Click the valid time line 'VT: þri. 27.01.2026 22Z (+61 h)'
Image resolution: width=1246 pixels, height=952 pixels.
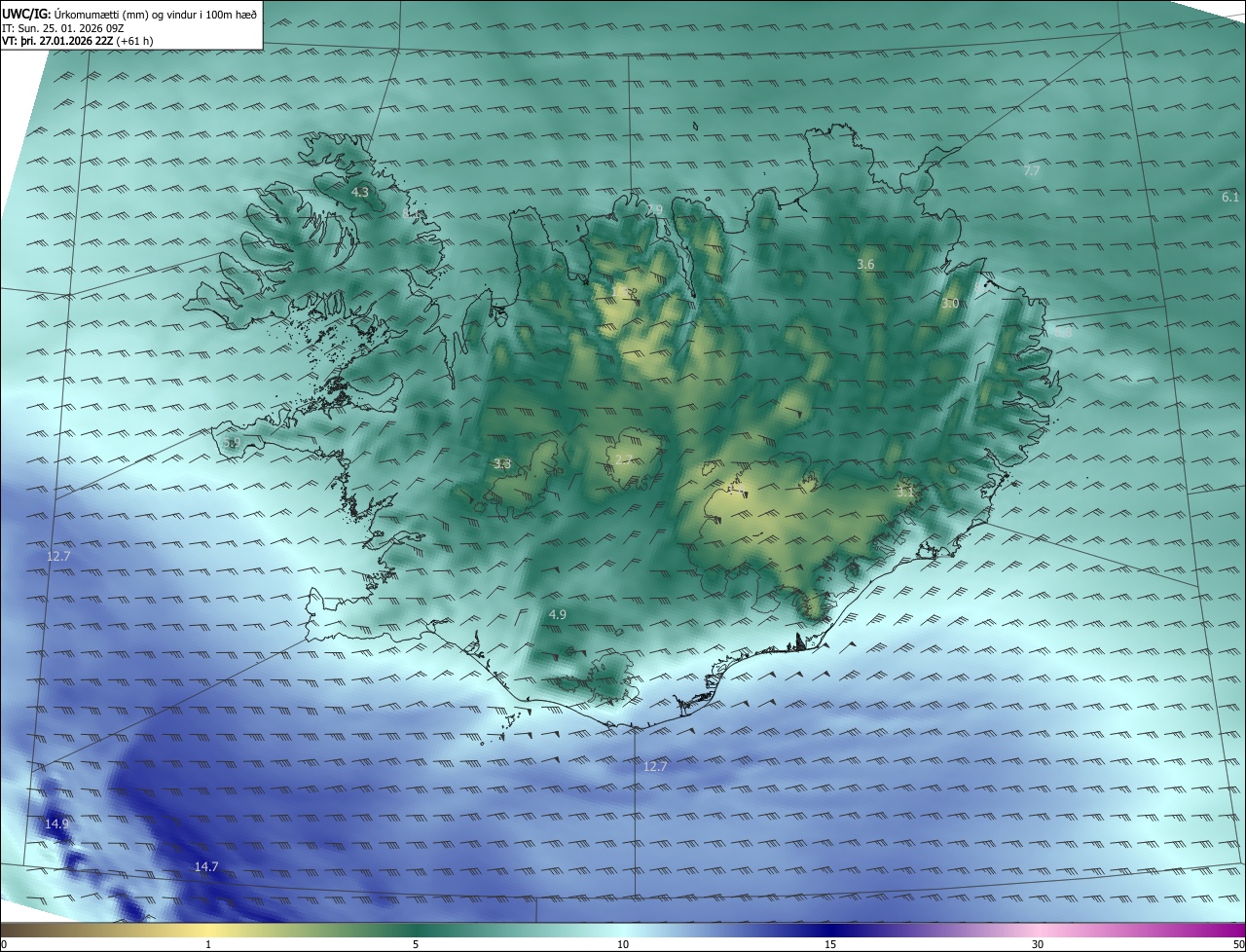78,41
